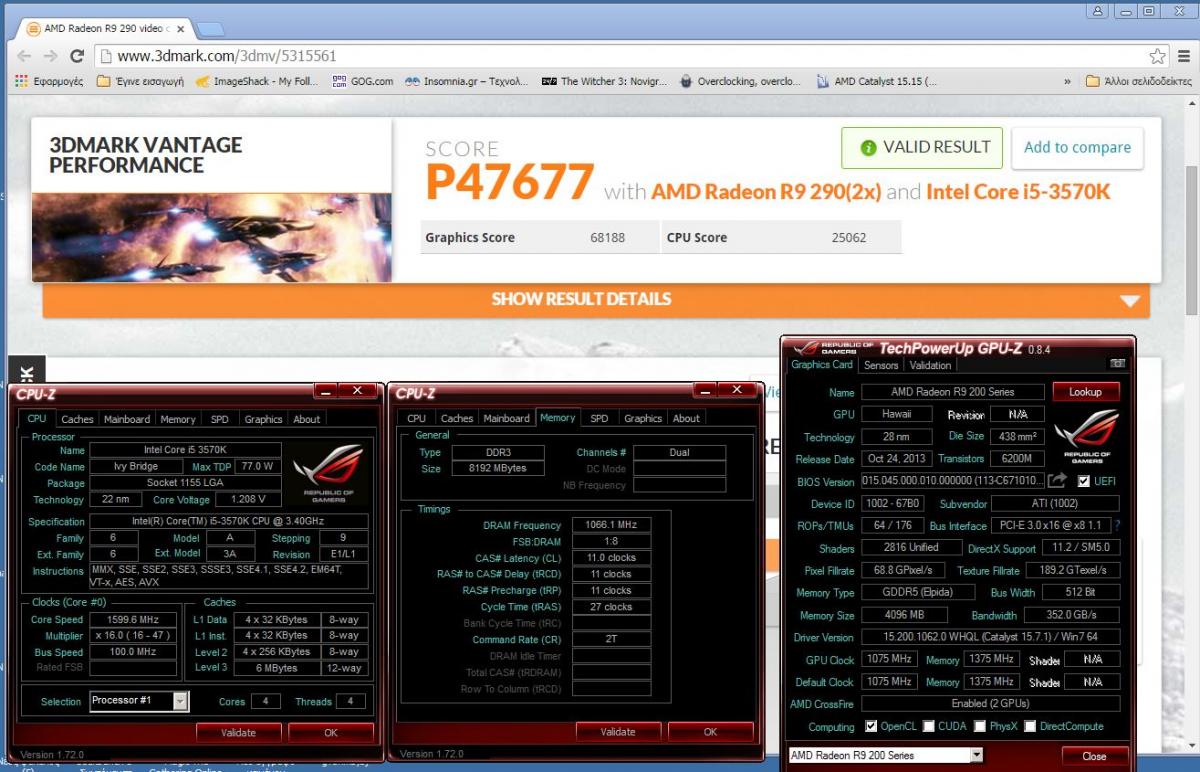The width and height of the screenshot is (1200, 772).
Task: Click the AMD CrossFire Enabled (2 GPUs) field
Action: [990, 704]
